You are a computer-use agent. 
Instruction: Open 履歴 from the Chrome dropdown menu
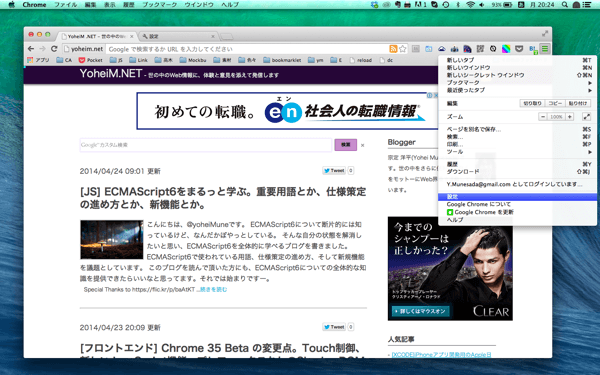(517, 164)
